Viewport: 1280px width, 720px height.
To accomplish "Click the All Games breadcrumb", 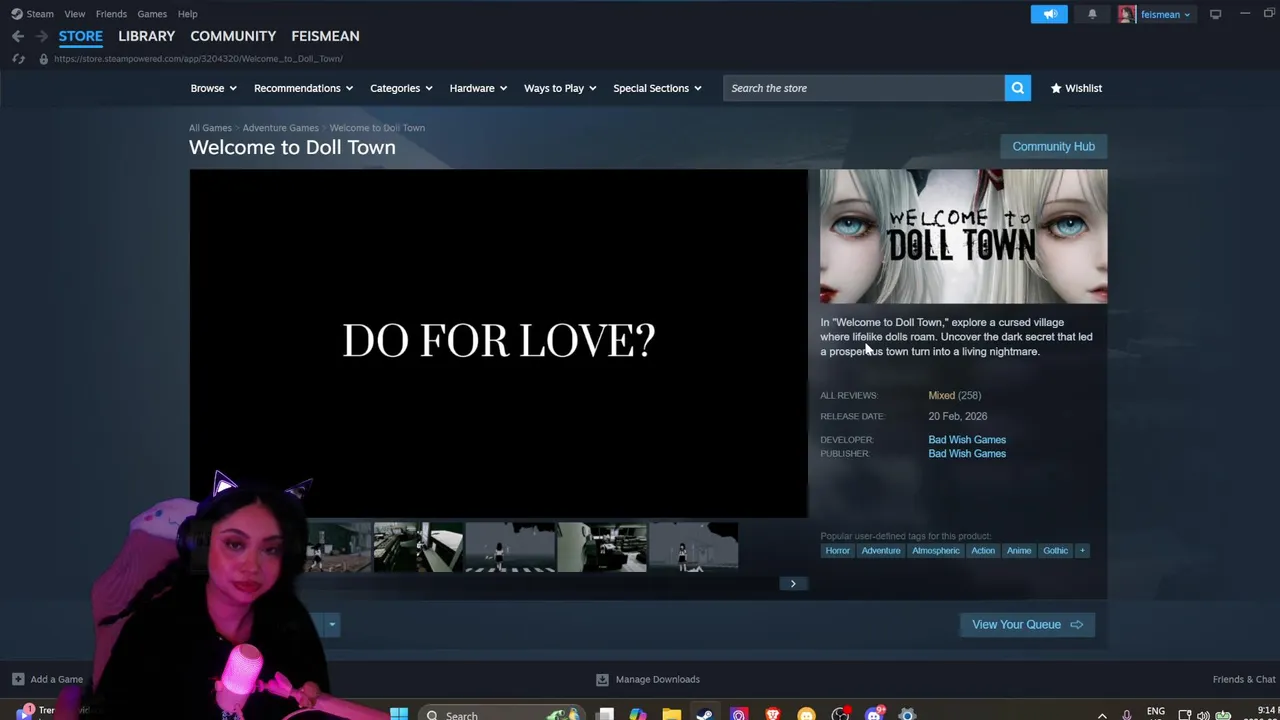I will (210, 128).
